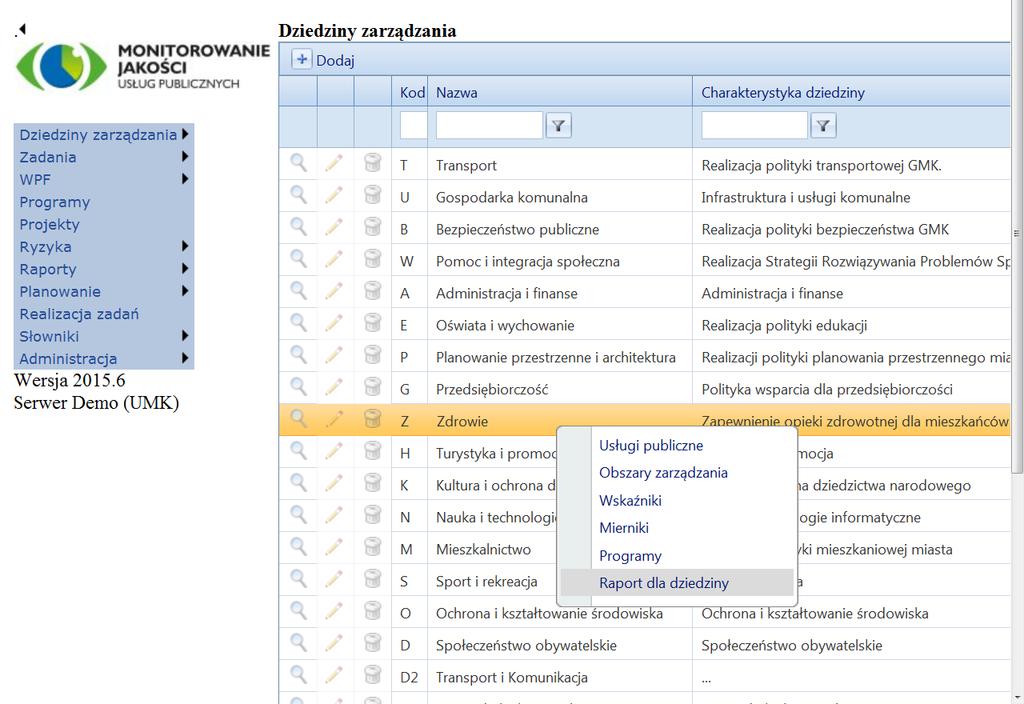The image size is (1024, 704).
Task: Expand Administracja submenu arrow
Action: 185,358
